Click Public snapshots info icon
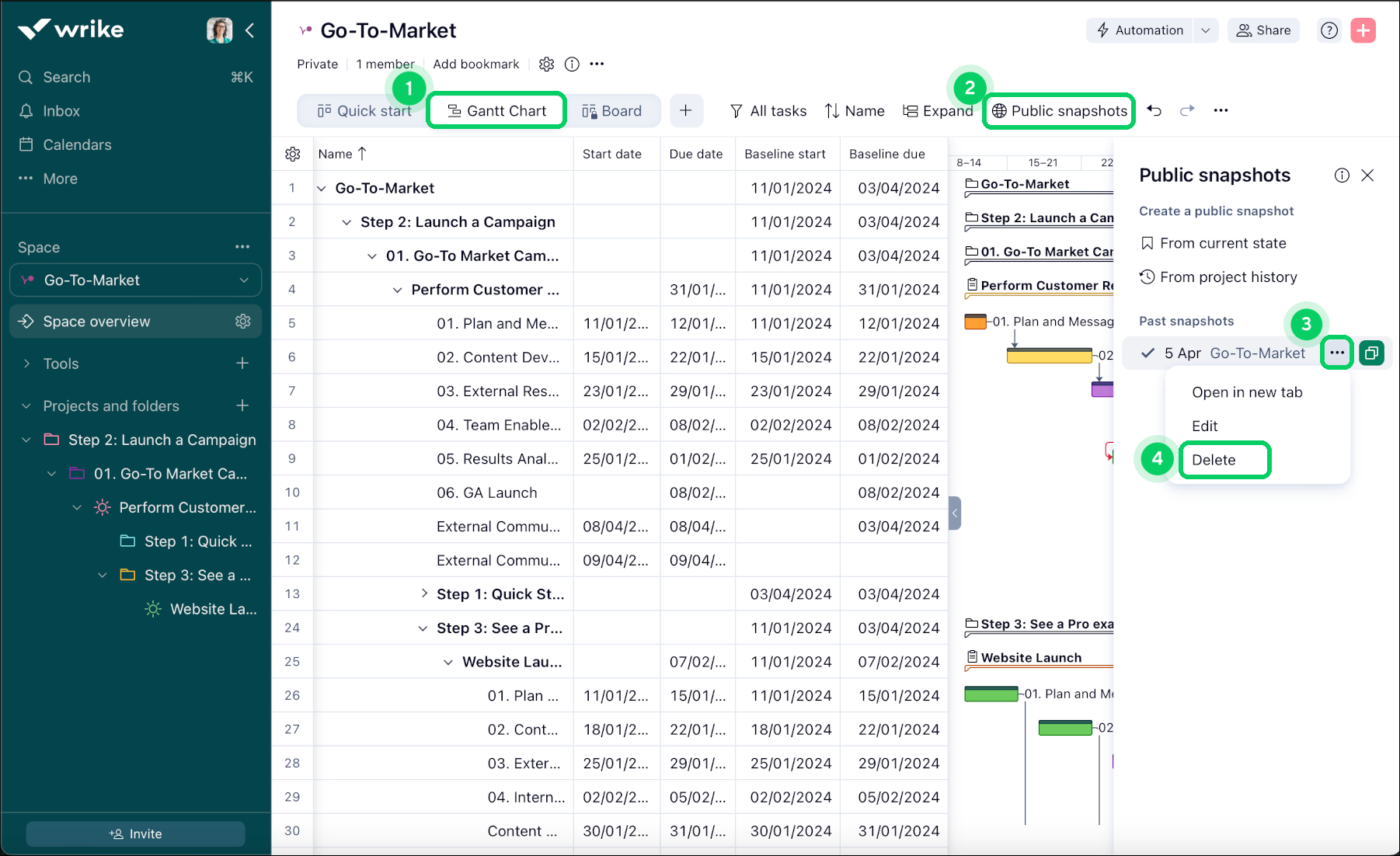Image resolution: width=1400 pixels, height=856 pixels. pyautogui.click(x=1342, y=176)
